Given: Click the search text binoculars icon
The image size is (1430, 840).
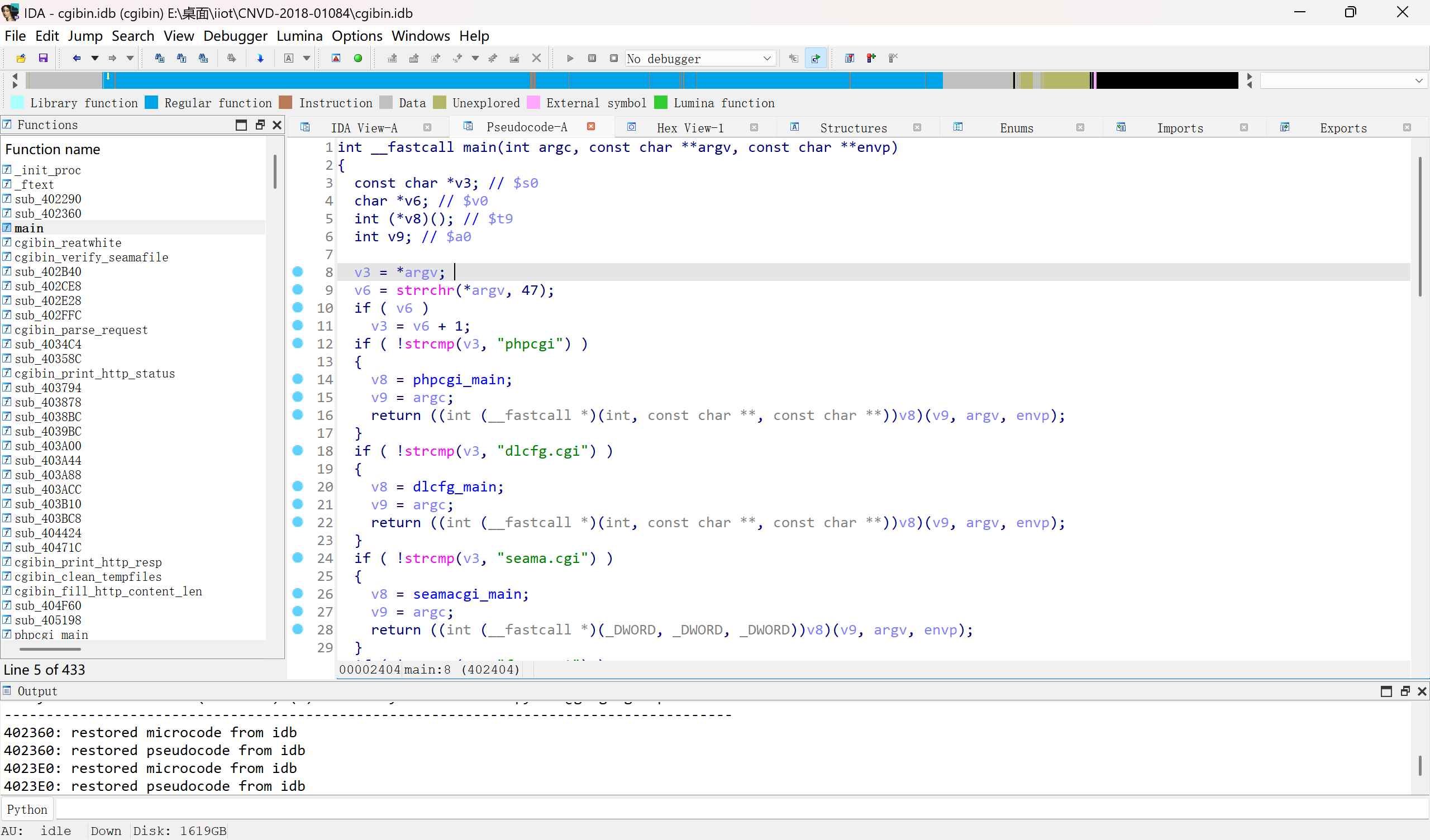Looking at the screenshot, I should pos(182,58).
